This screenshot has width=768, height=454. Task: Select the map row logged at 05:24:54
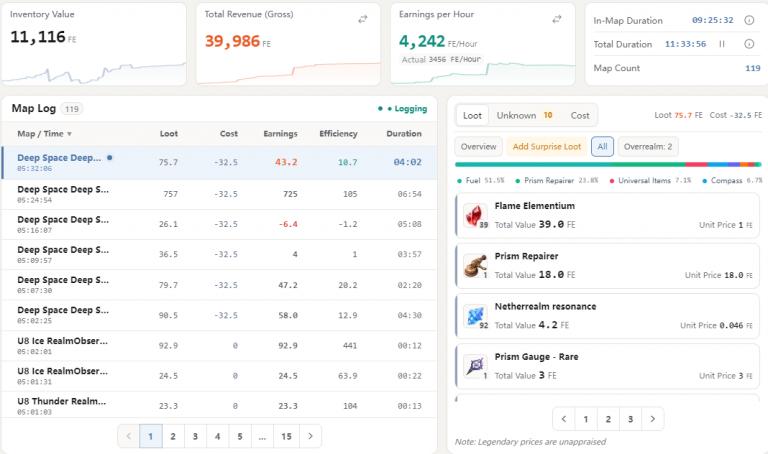coord(220,194)
